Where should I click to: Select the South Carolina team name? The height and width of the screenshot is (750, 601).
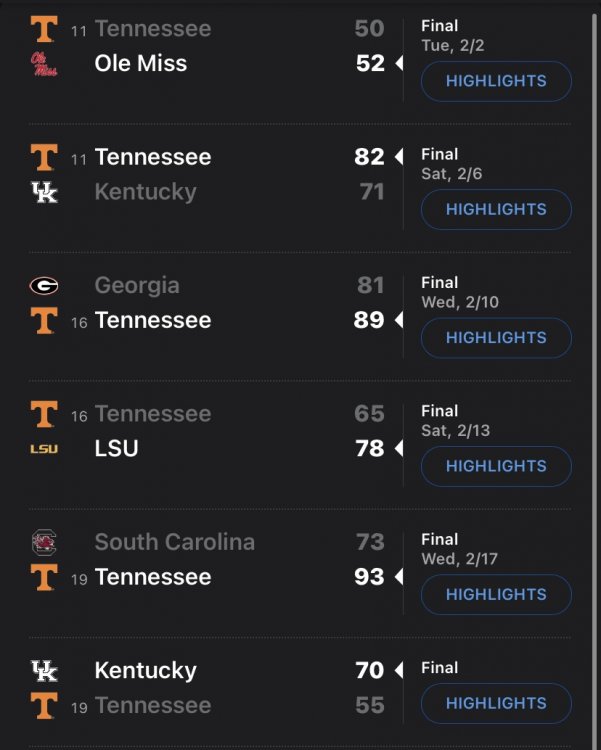(x=174, y=543)
